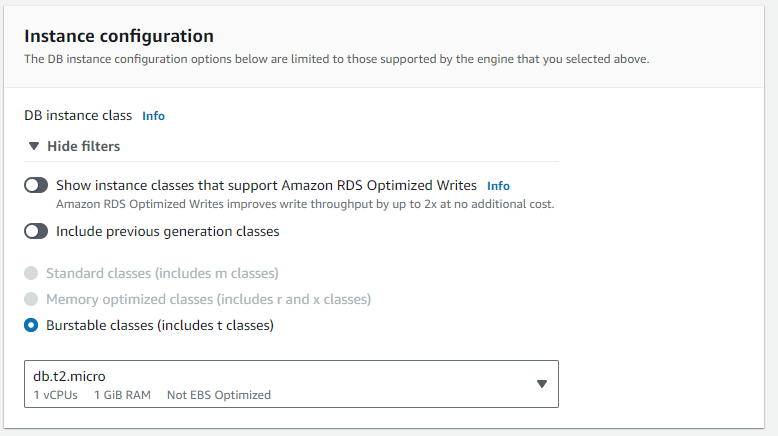The width and height of the screenshot is (778, 436).
Task: Choose the Standard classes radio button
Action: click(x=31, y=273)
